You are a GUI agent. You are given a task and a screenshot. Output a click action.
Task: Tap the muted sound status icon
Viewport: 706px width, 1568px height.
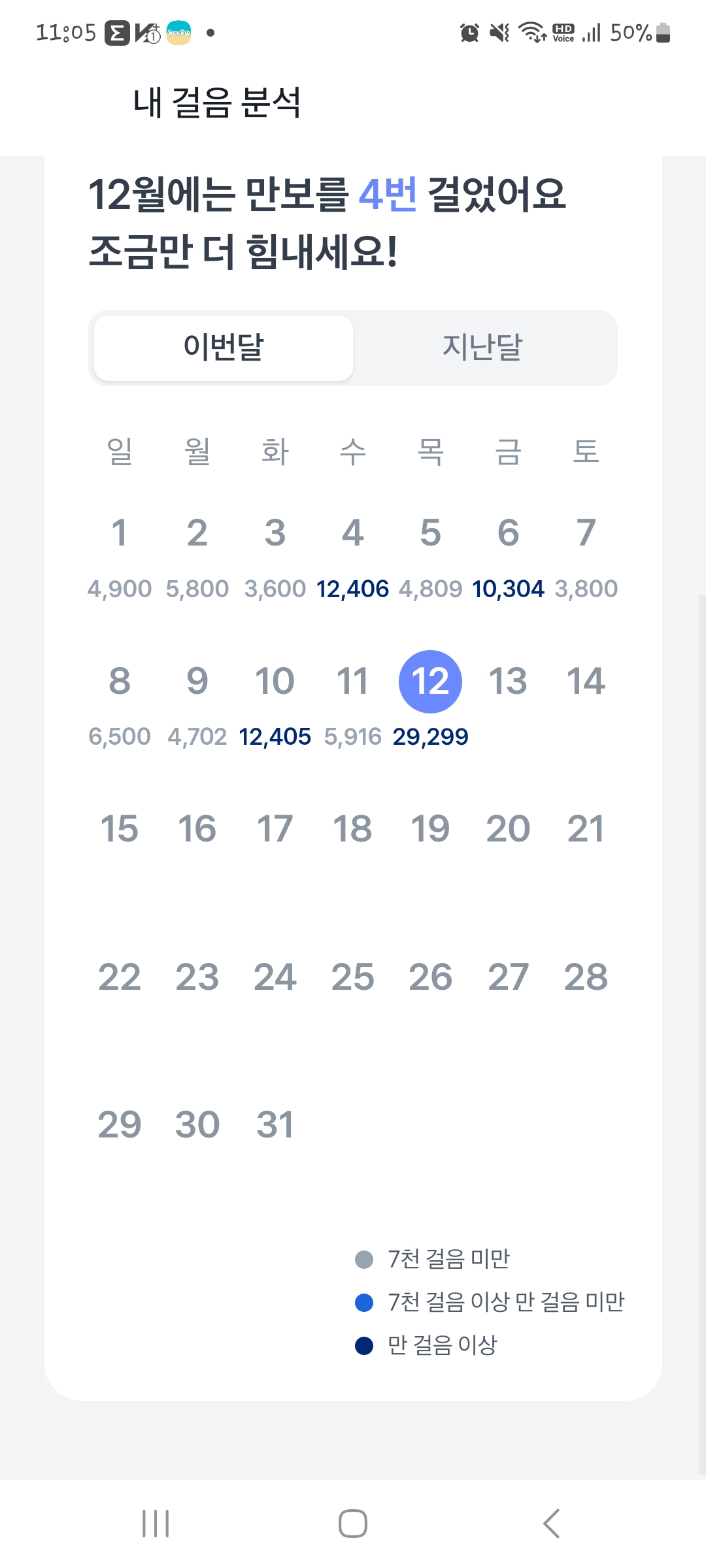click(x=500, y=33)
